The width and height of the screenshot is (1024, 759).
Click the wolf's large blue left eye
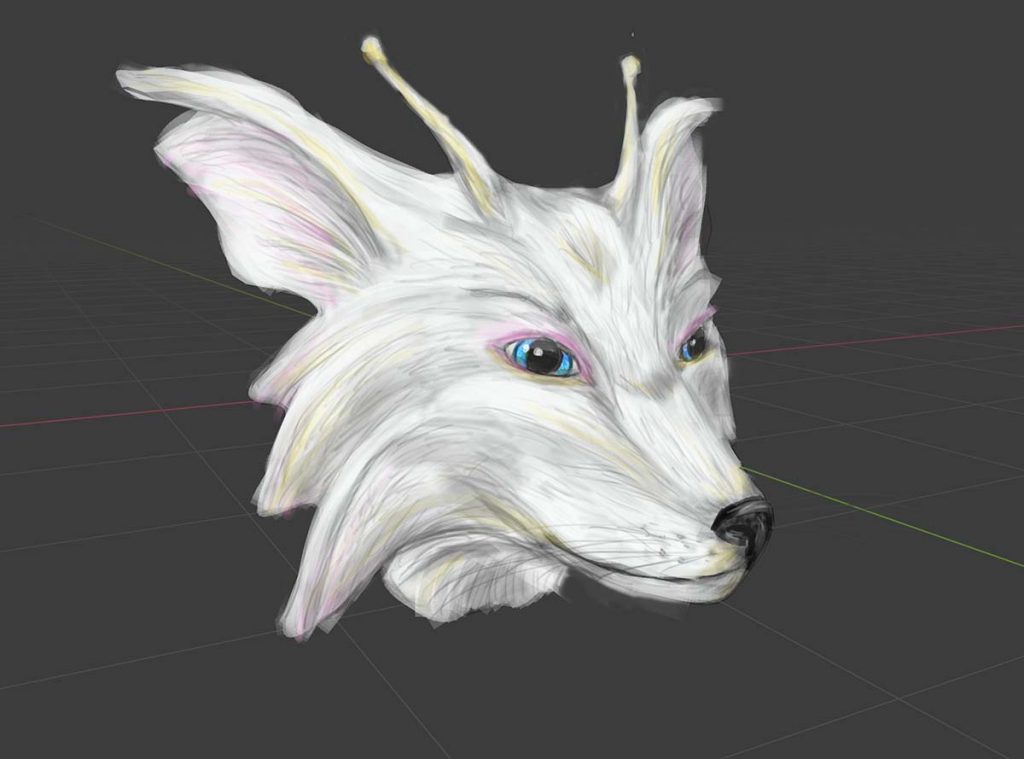543,357
